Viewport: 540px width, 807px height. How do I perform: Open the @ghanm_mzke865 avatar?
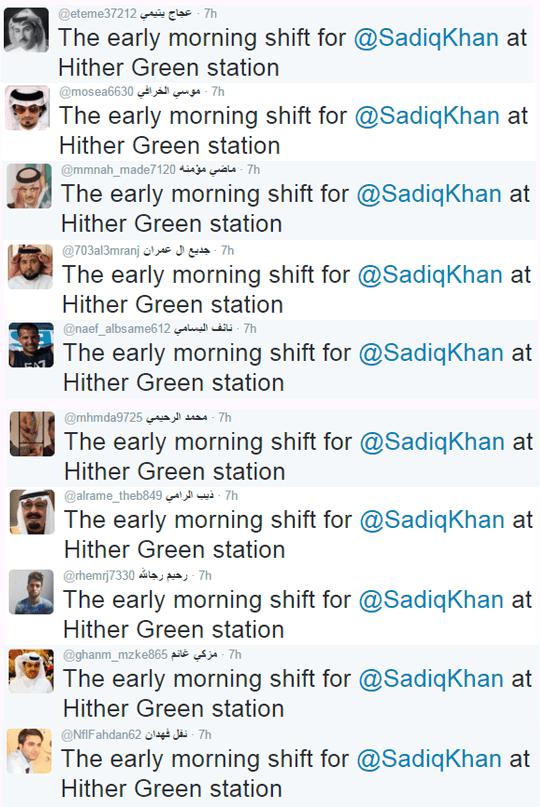(31, 671)
